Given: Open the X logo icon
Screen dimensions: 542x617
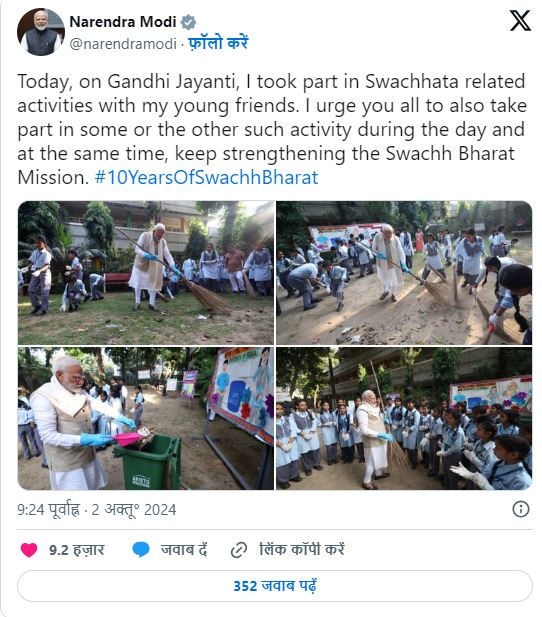Looking at the screenshot, I should tap(520, 21).
